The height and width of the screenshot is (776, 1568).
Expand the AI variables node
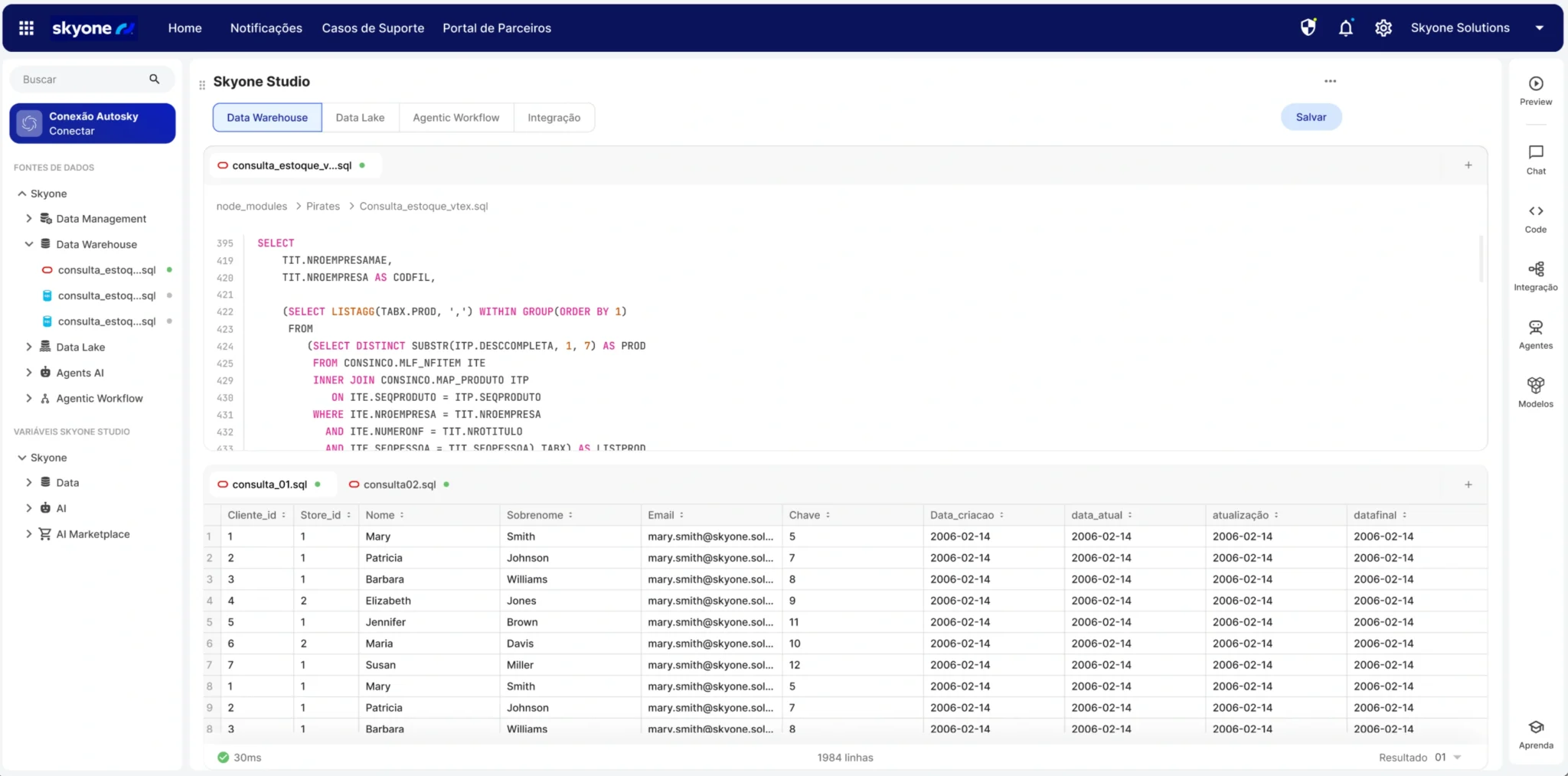click(29, 508)
